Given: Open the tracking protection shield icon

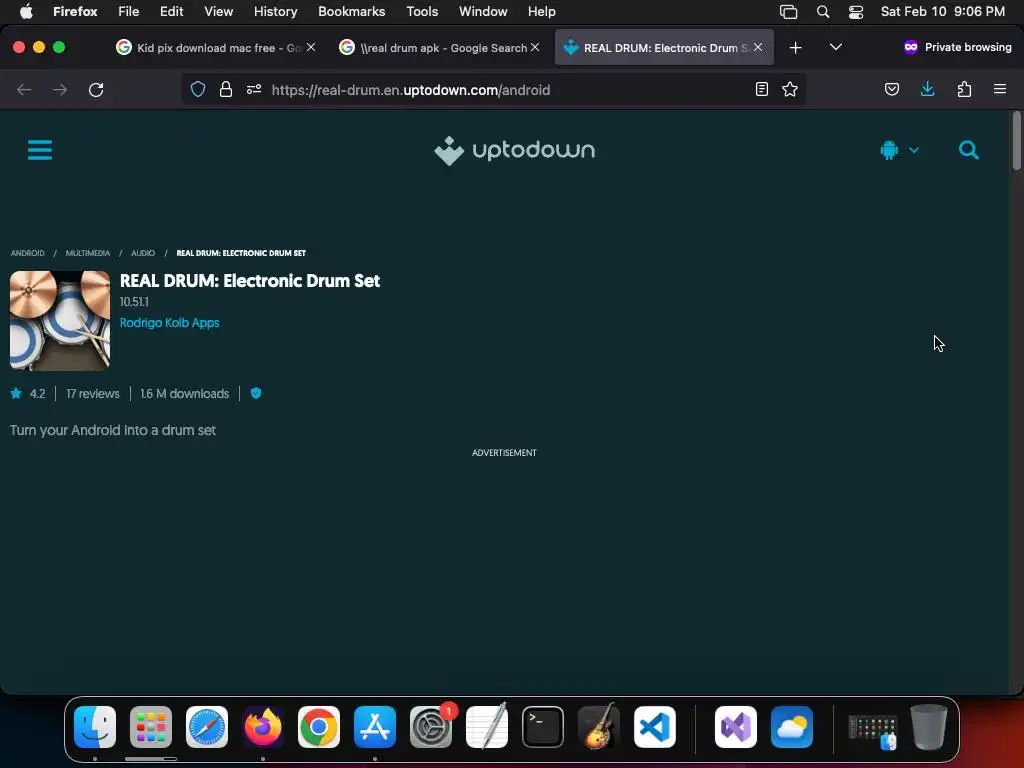Looking at the screenshot, I should click(x=198, y=89).
